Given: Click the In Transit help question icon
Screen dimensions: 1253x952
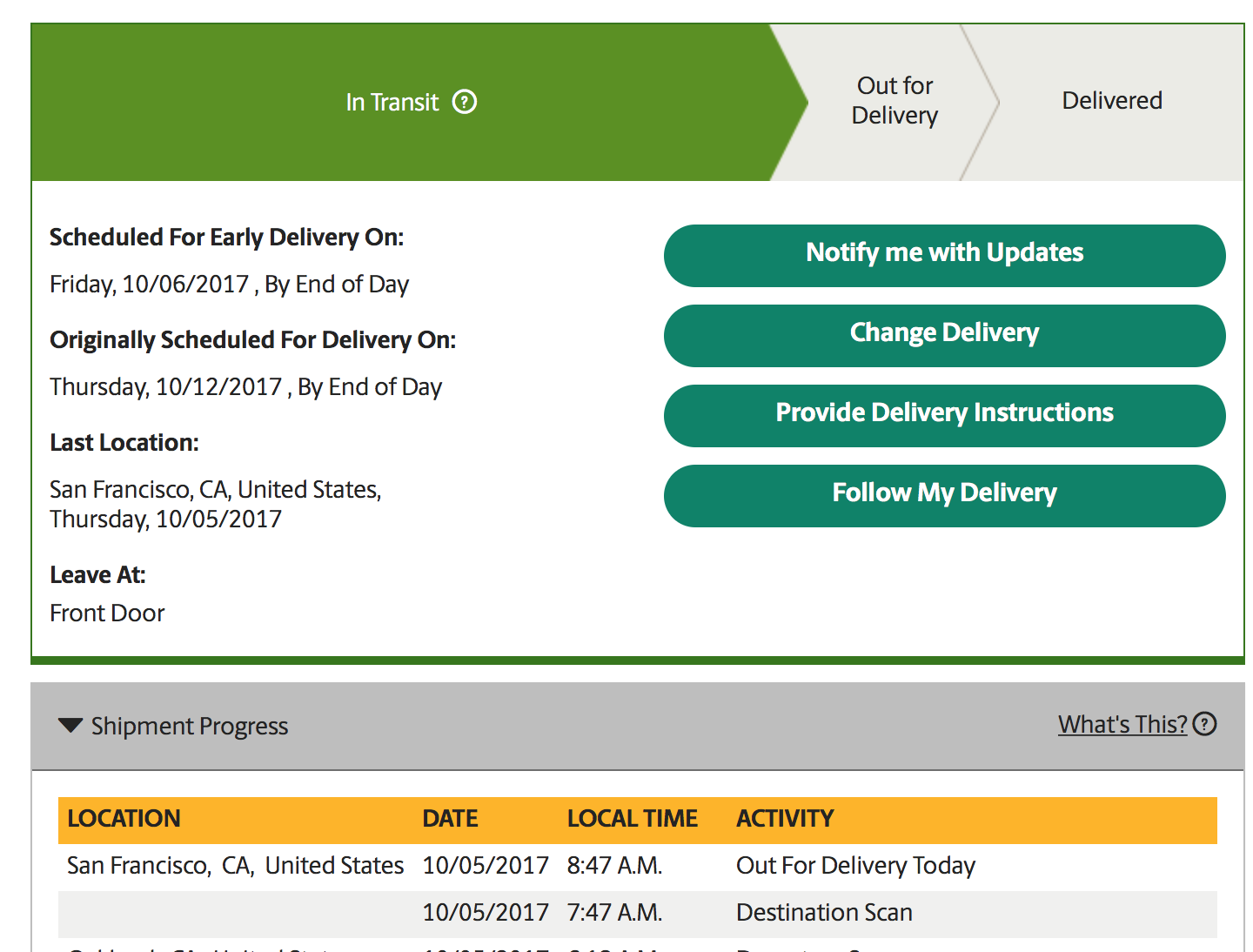Looking at the screenshot, I should [x=465, y=102].
